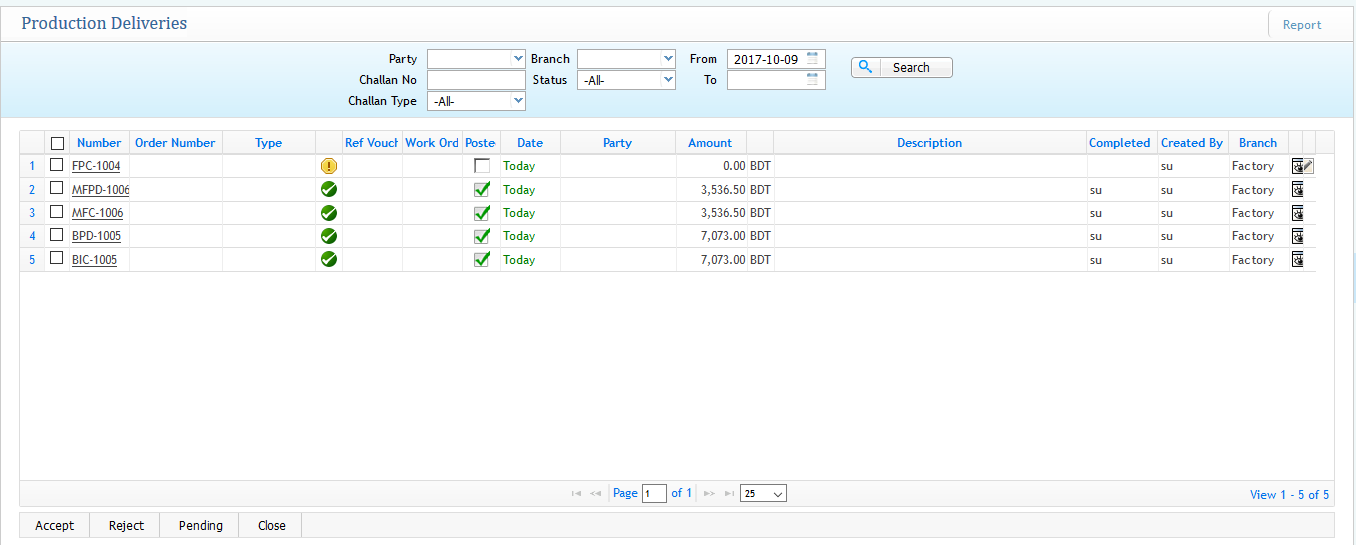Click green check status icon of BIC-1005
1356x545 pixels.
click(329, 259)
